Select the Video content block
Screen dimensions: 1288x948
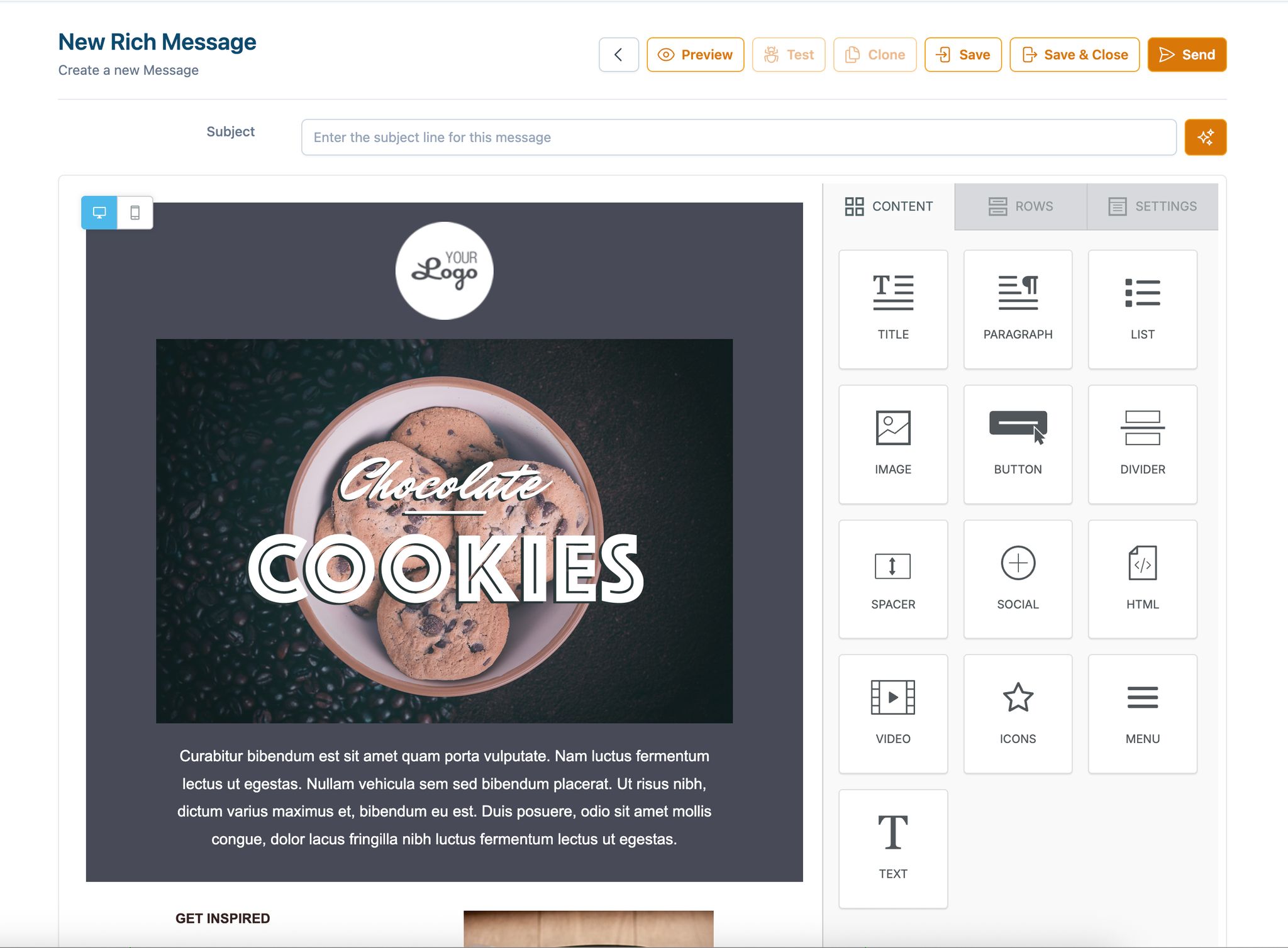(x=893, y=714)
